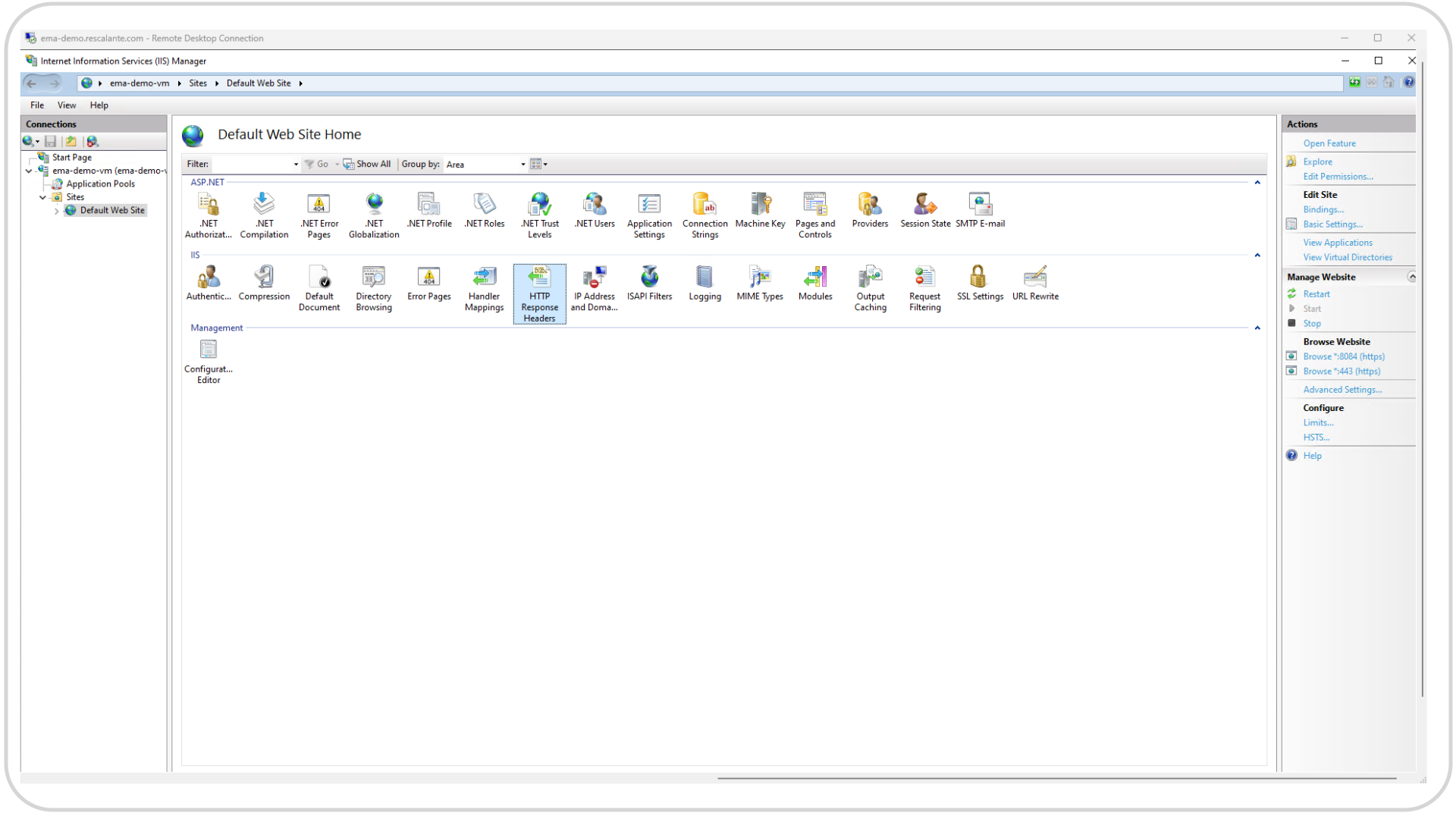
Task: Open the File menu
Action: click(x=36, y=105)
